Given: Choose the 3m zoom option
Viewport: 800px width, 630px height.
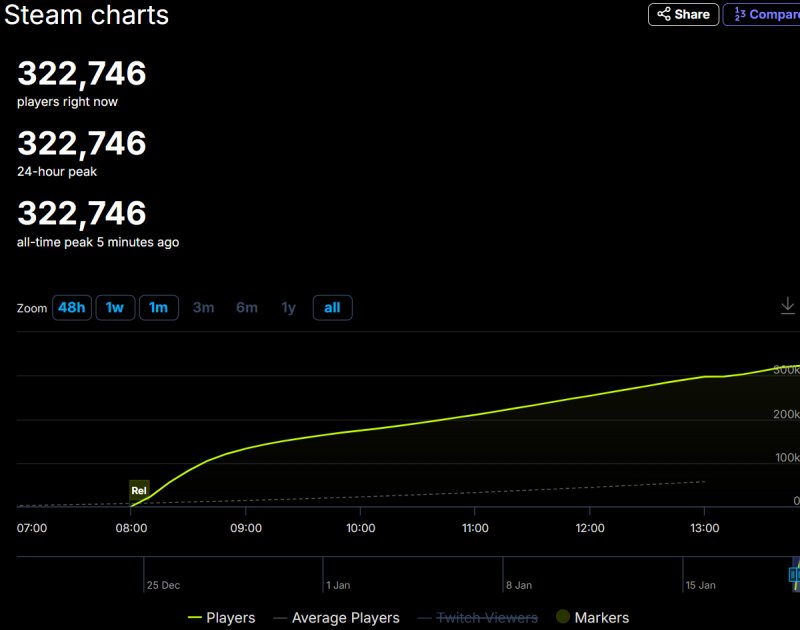Looking at the screenshot, I should tap(203, 308).
